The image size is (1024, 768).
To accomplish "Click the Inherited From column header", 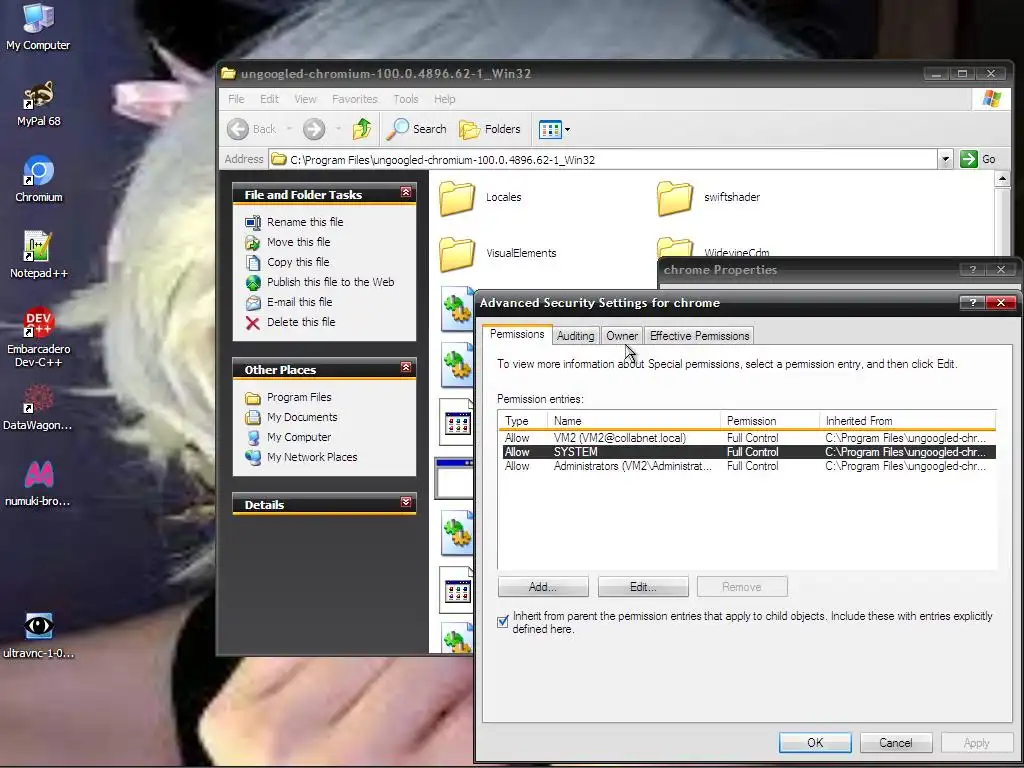I will 908,421.
